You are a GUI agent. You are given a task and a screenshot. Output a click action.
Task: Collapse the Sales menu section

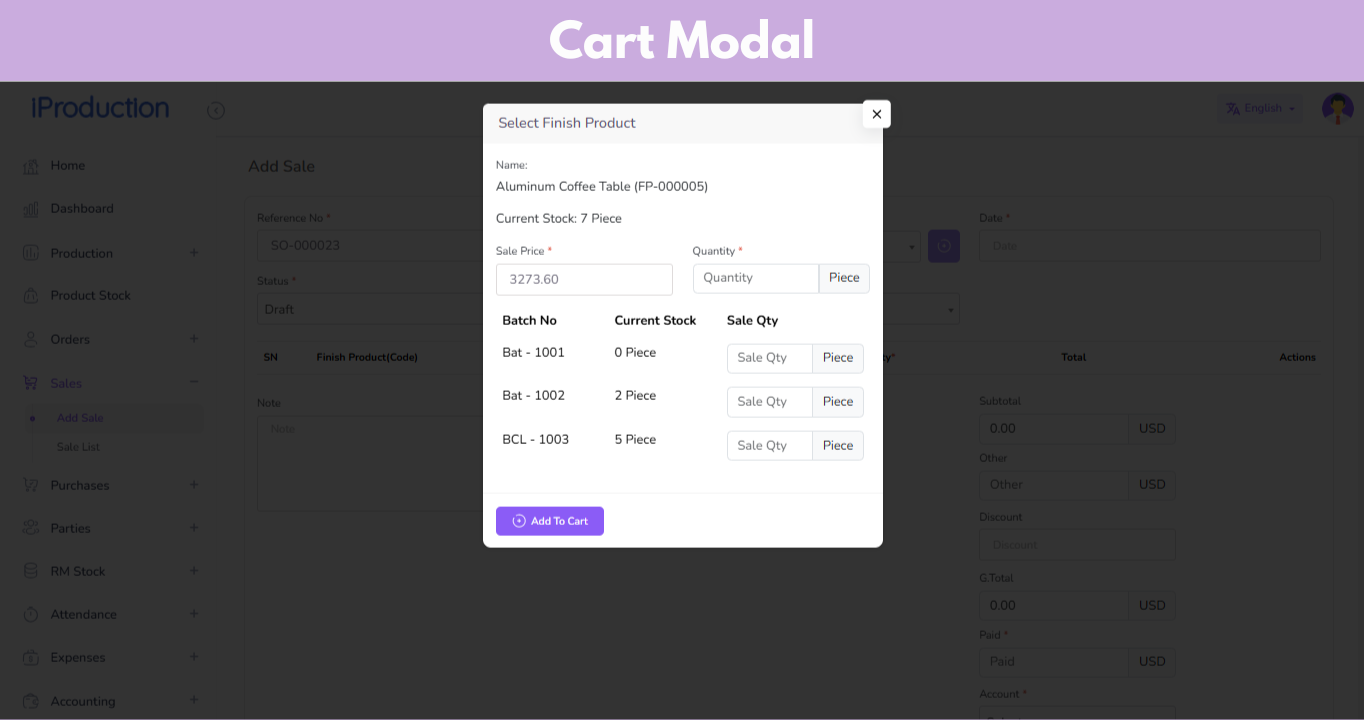tap(194, 382)
